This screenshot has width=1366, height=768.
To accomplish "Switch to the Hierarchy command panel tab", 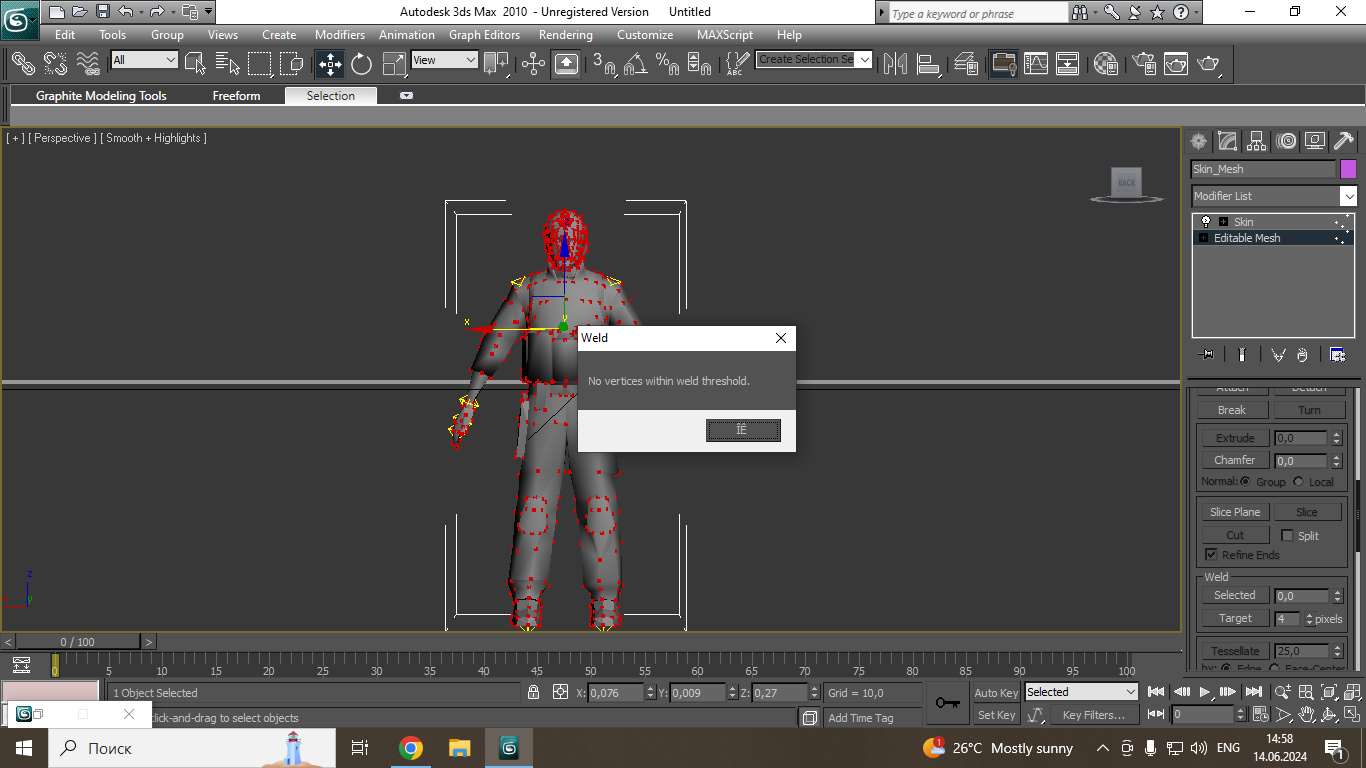I will click(1257, 141).
